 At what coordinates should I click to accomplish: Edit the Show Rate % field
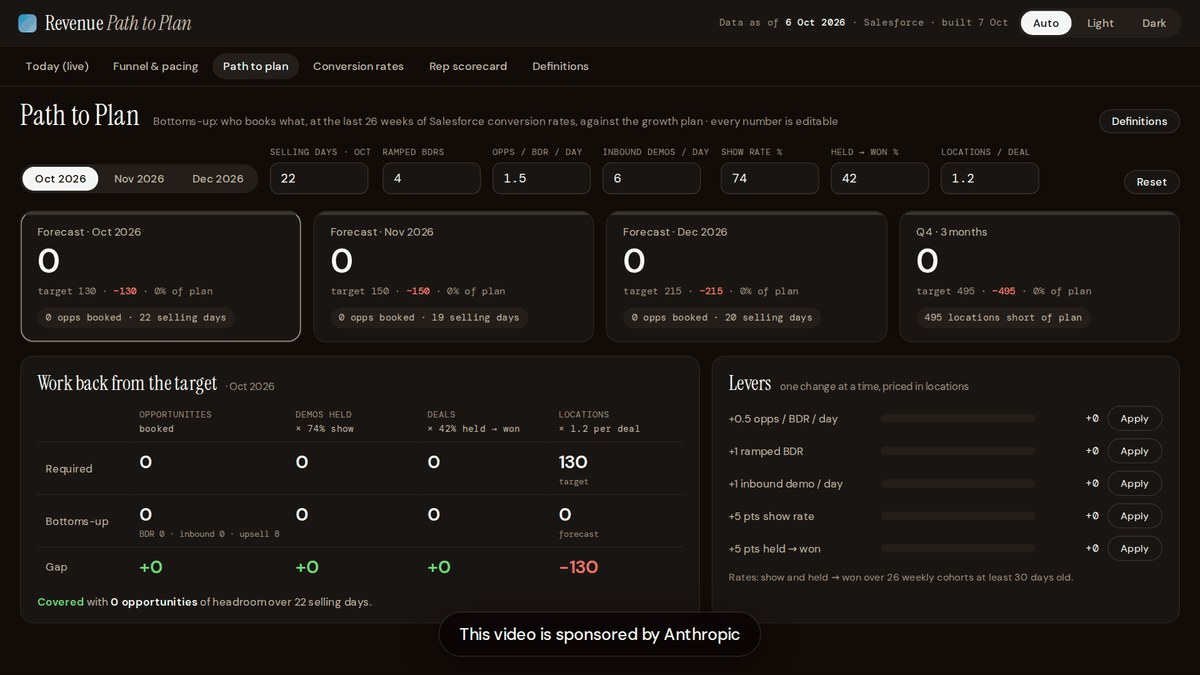coord(770,178)
